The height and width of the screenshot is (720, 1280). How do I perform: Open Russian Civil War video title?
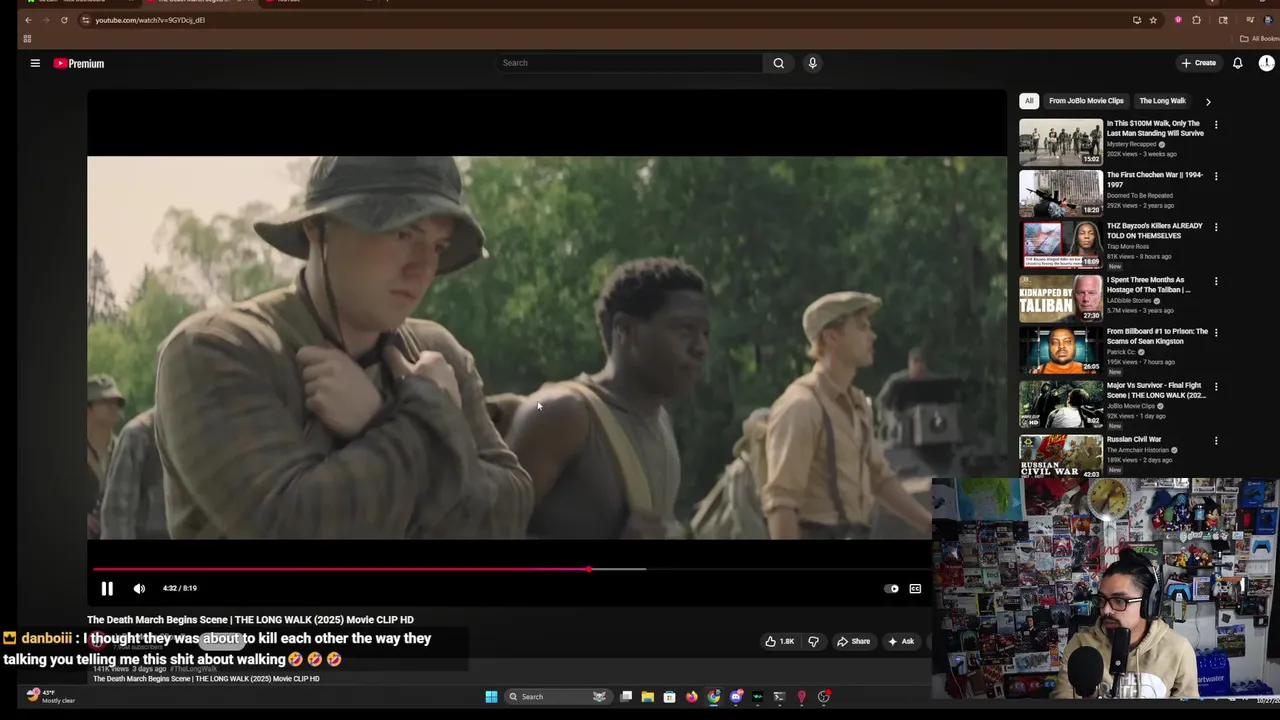(1134, 439)
